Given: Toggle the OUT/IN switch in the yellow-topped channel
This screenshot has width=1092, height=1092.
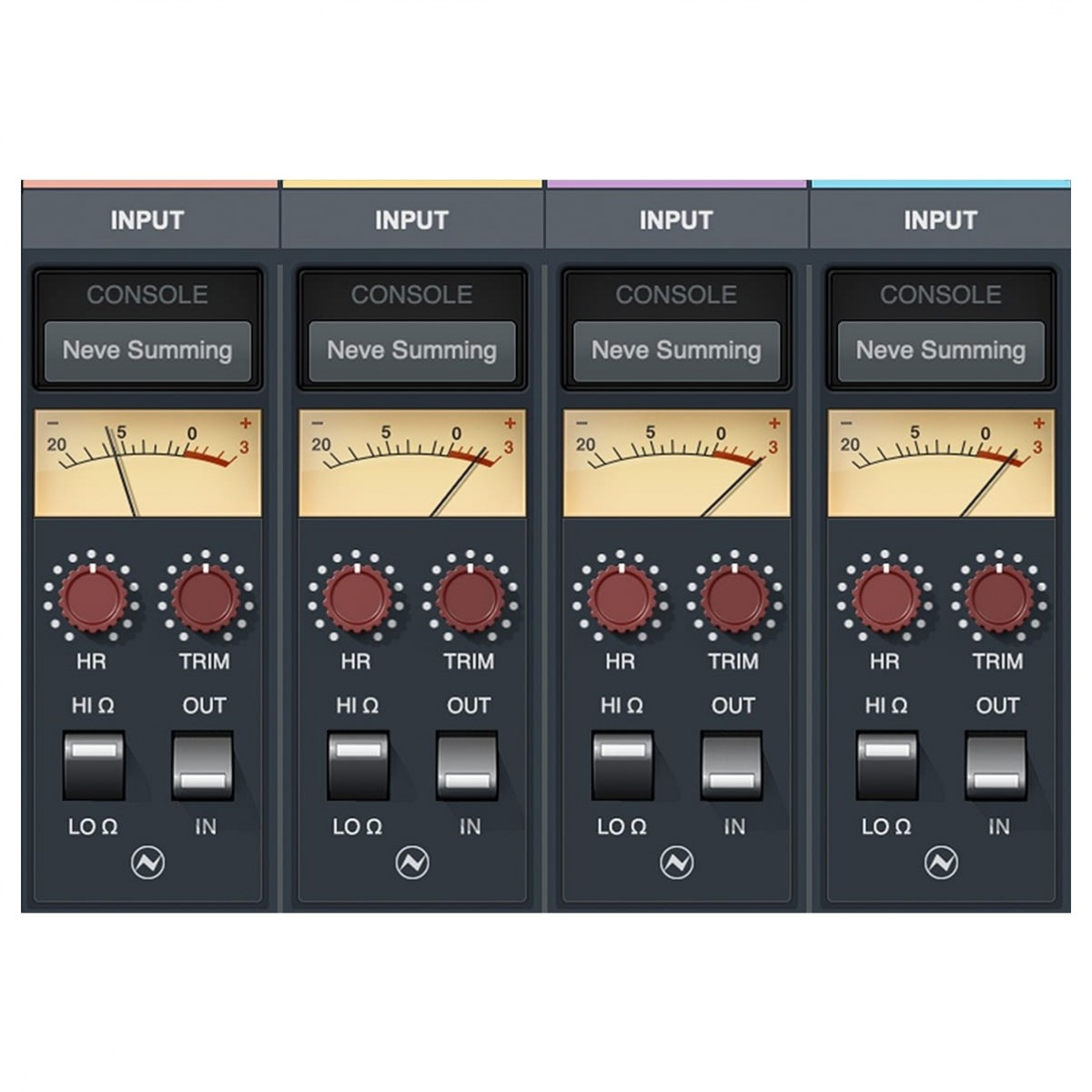Looking at the screenshot, I should [468, 766].
